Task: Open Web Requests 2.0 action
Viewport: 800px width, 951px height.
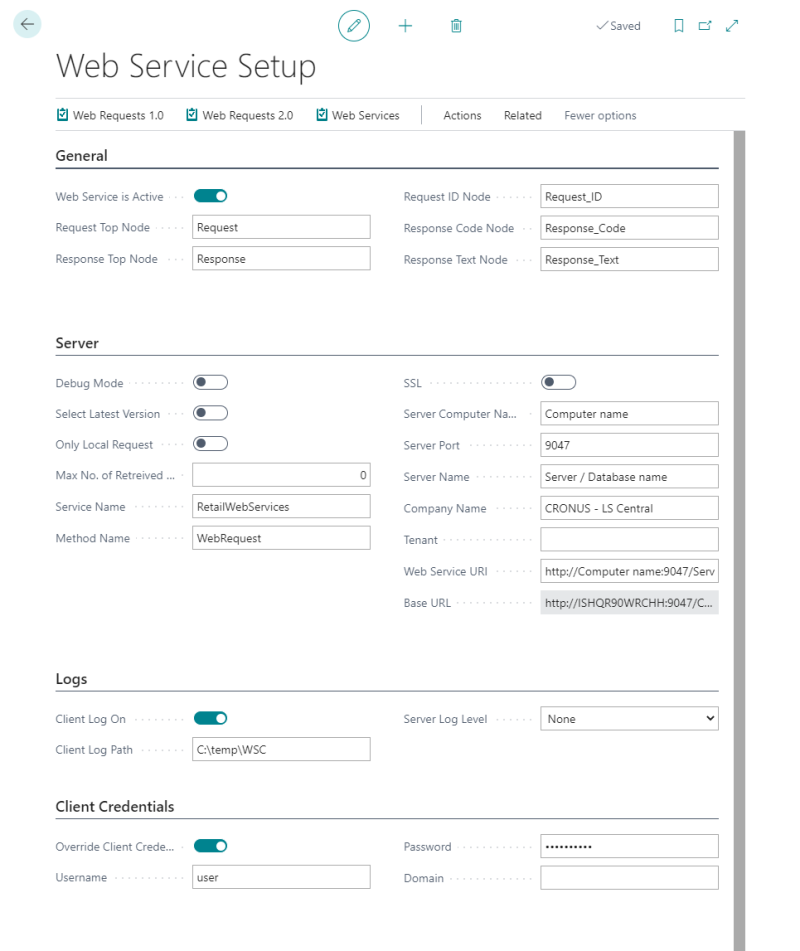Action: [x=240, y=115]
